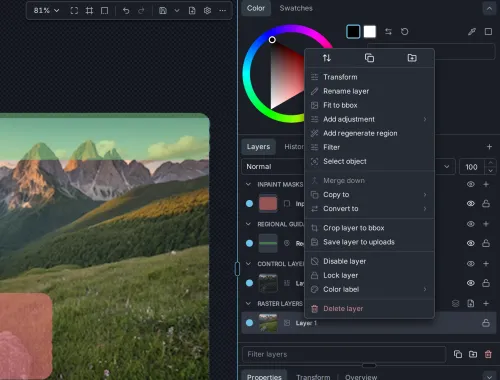The image size is (500, 380).
Task: Collapse the INPAINT MASKS group
Action: point(248,184)
